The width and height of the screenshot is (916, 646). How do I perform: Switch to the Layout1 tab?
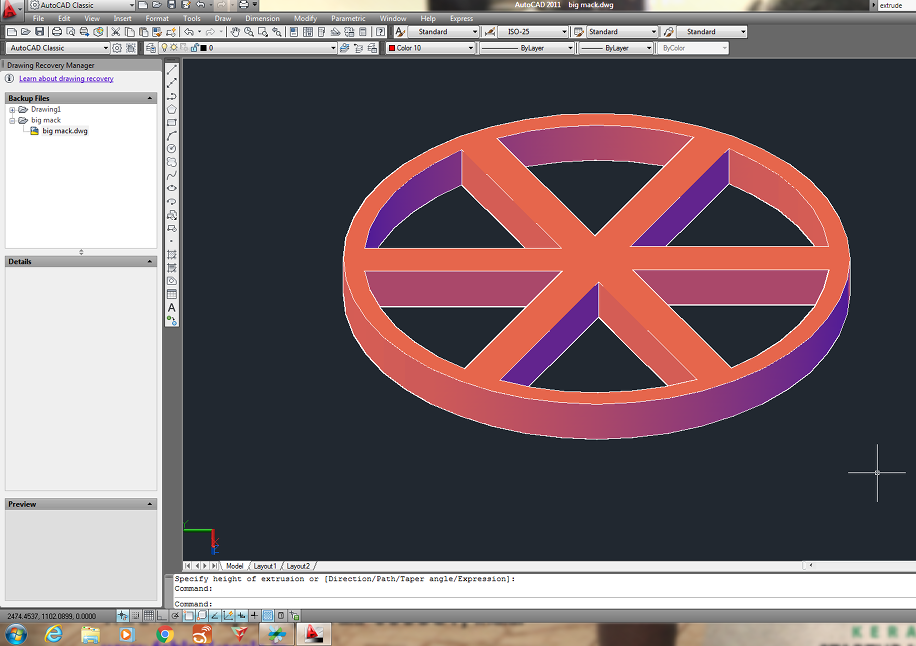[x=265, y=566]
